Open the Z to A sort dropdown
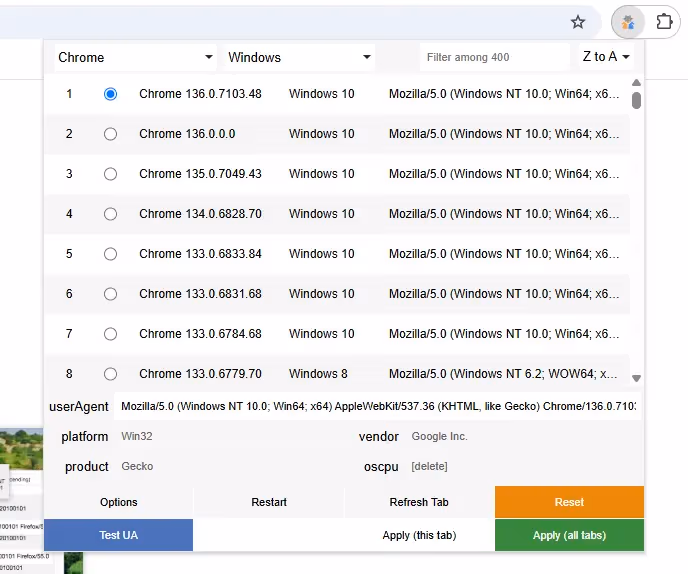688x574 pixels. point(606,57)
